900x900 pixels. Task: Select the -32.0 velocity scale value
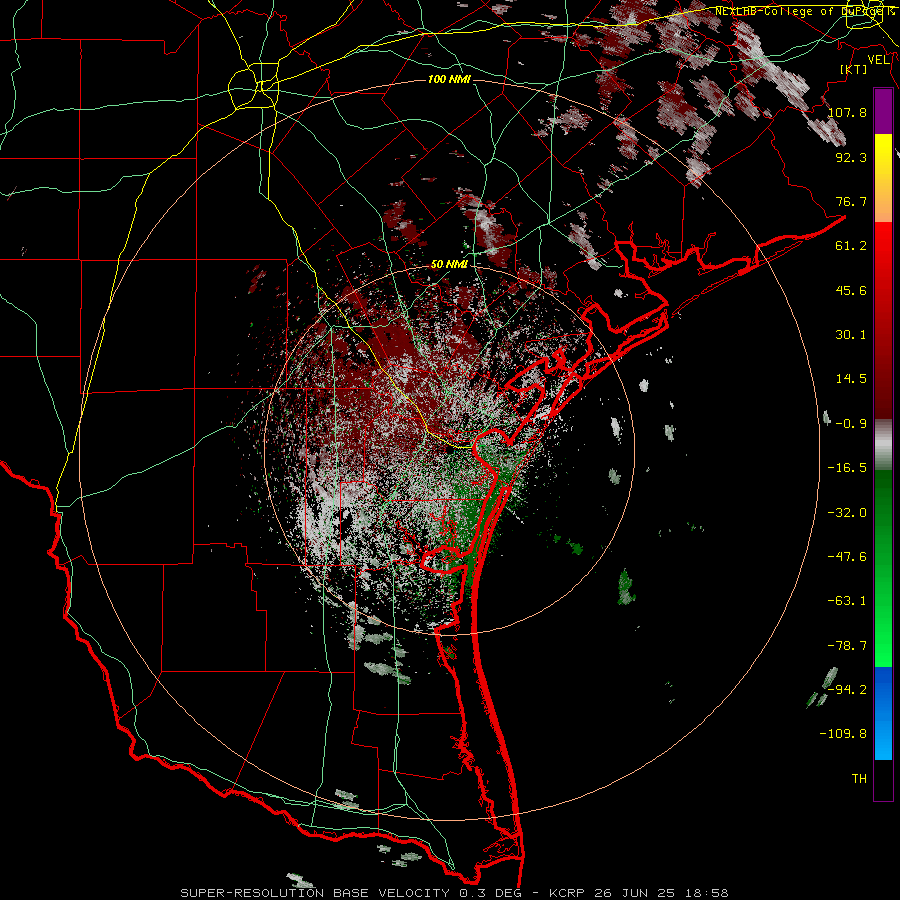coord(847,513)
